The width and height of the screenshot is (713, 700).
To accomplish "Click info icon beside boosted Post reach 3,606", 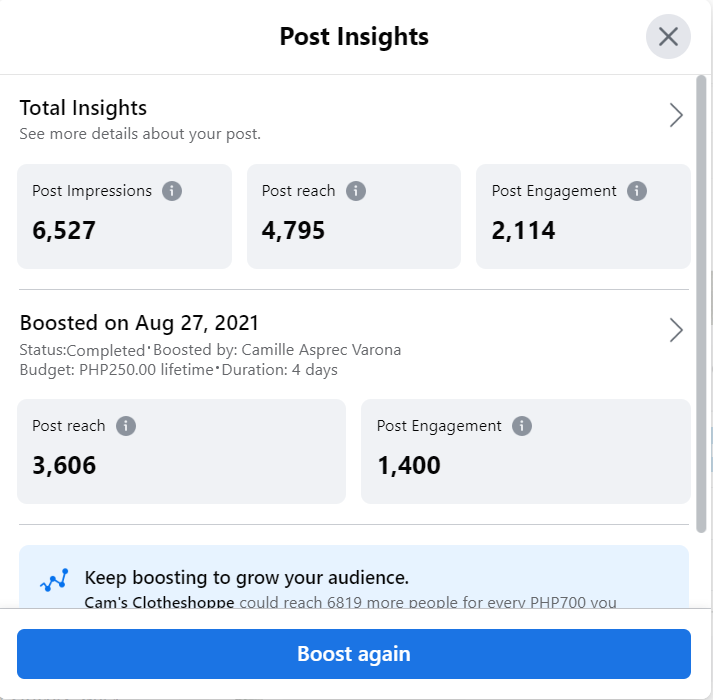I will (x=125, y=426).
